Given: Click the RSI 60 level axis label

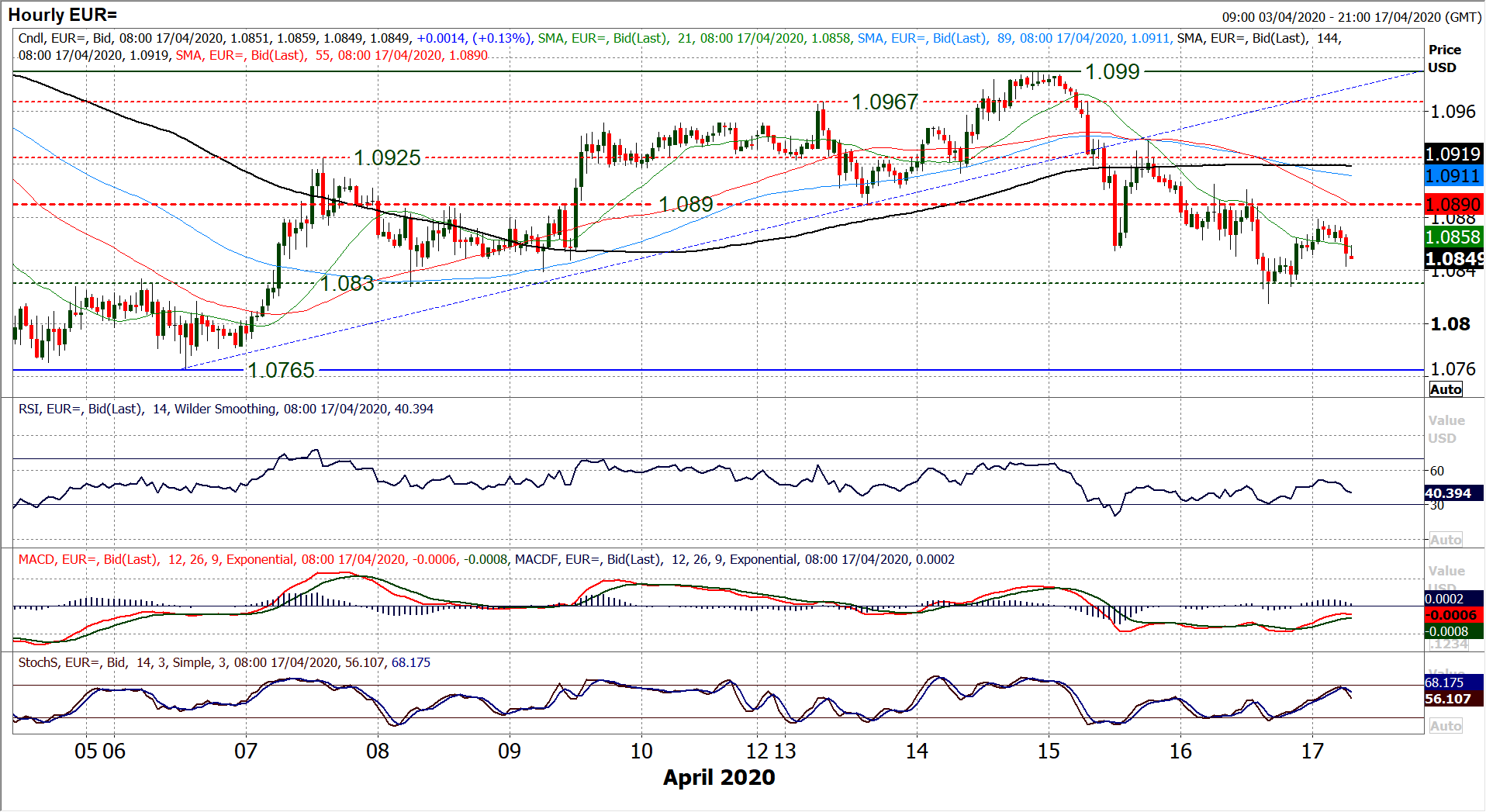Looking at the screenshot, I should (1436, 471).
